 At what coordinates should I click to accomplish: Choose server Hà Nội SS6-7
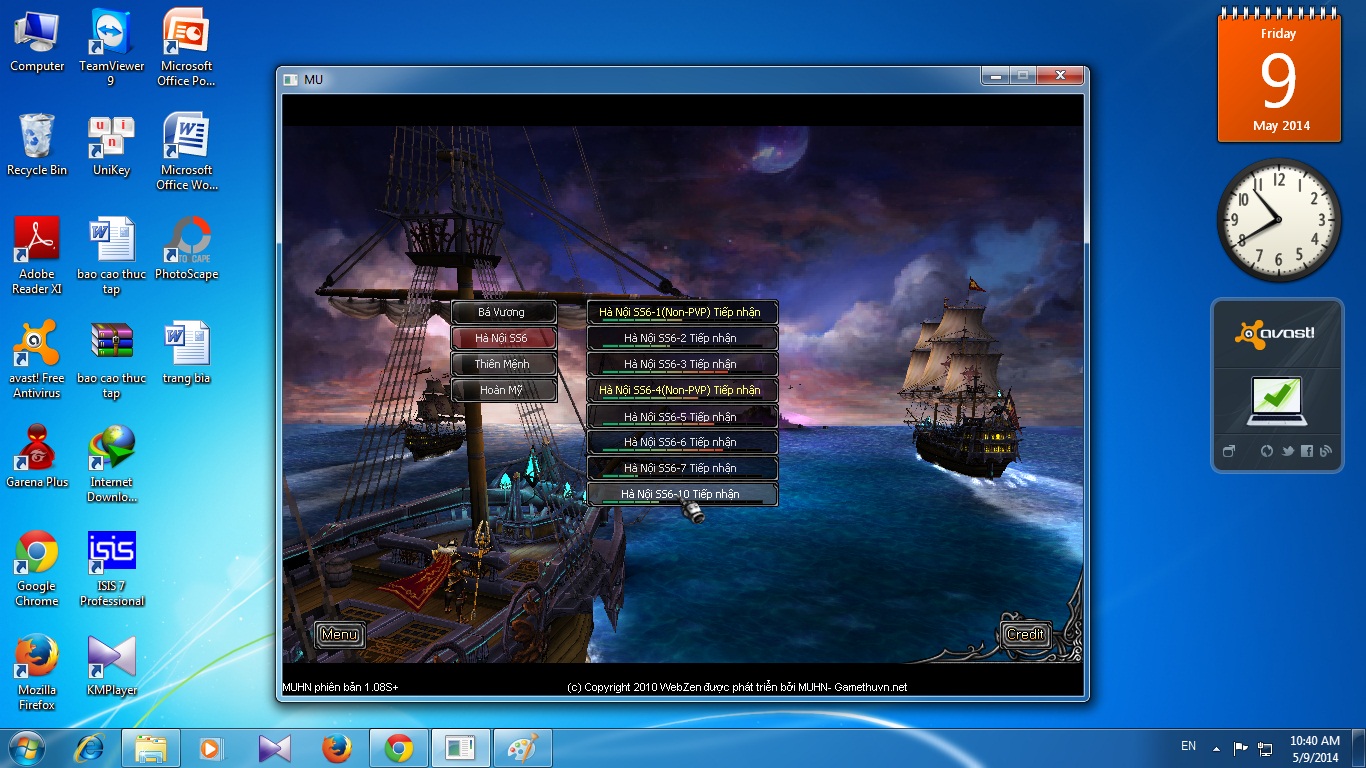pyautogui.click(x=681, y=468)
